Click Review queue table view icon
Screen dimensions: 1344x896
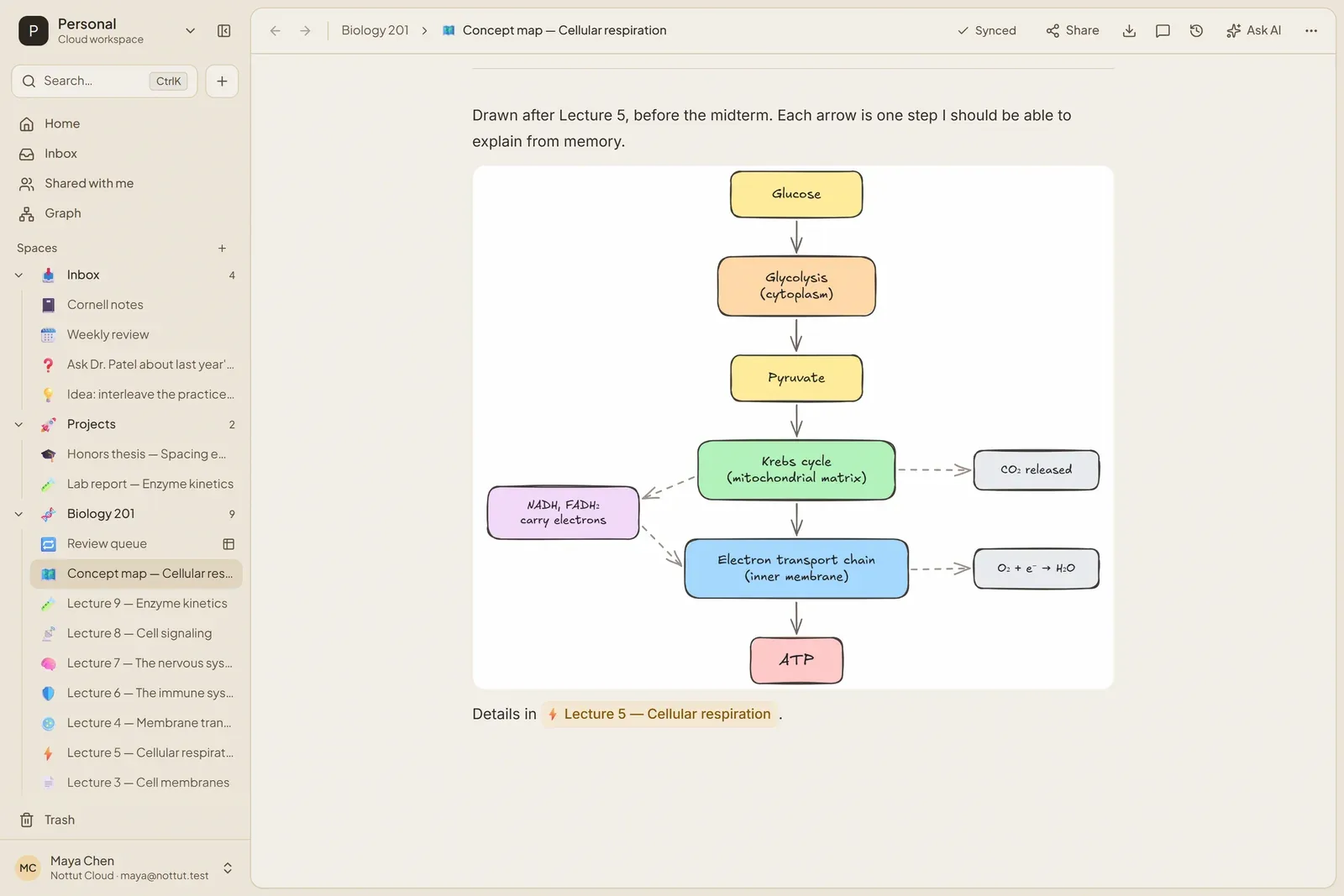click(x=228, y=544)
